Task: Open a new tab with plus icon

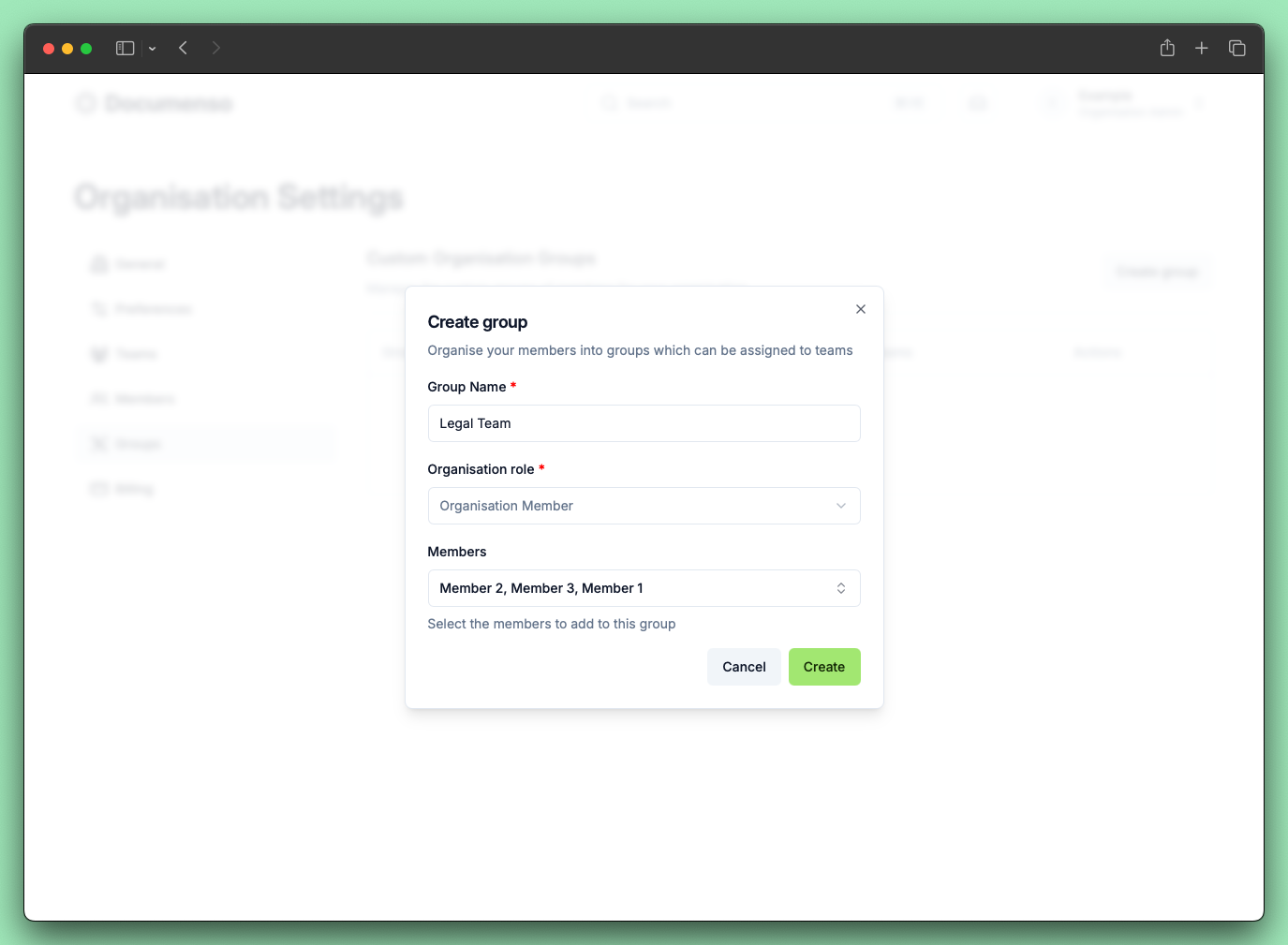Action: tap(1202, 48)
